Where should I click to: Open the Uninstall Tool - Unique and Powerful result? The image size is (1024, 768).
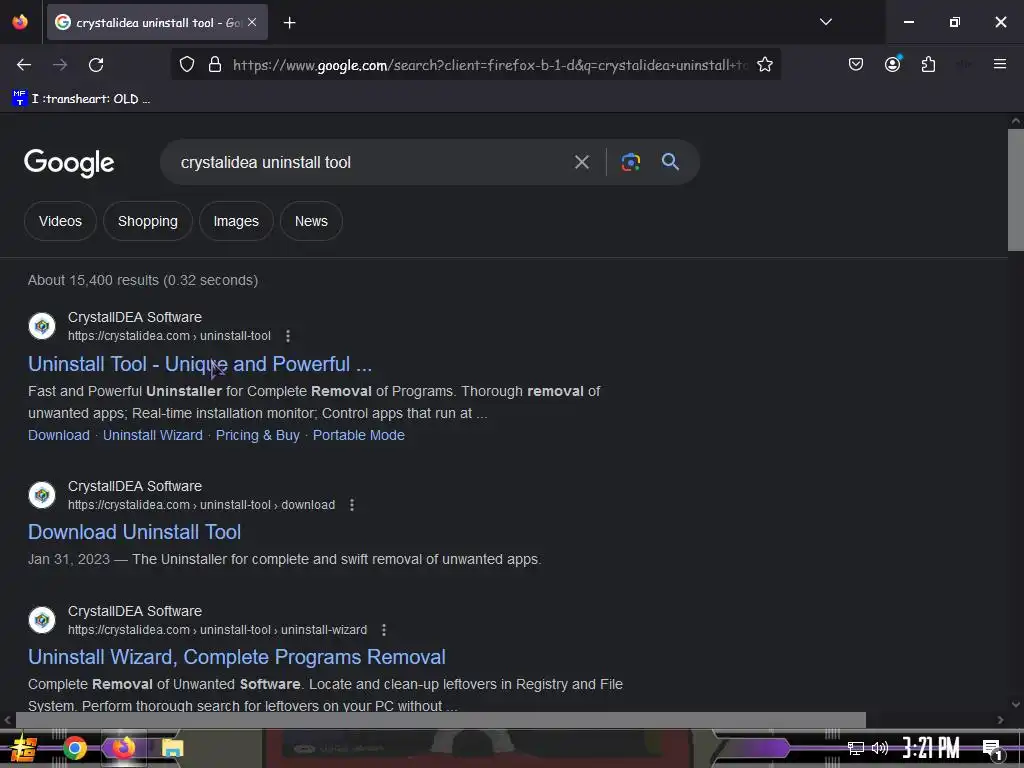[x=200, y=364]
